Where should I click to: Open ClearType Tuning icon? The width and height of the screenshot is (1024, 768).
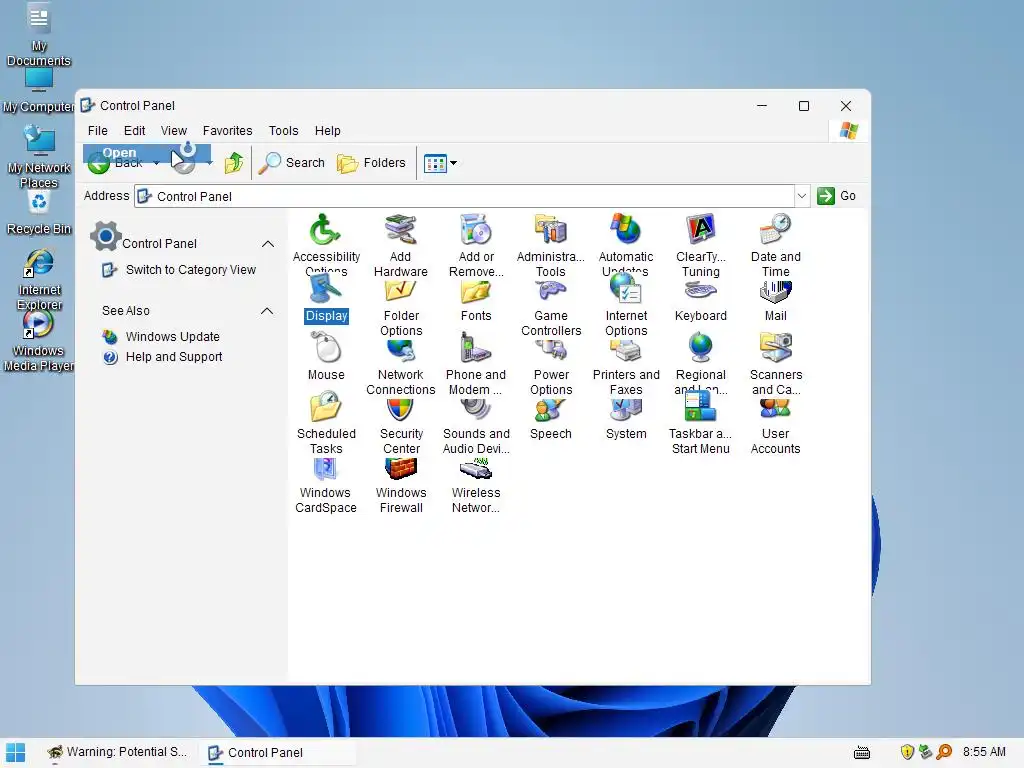point(701,230)
